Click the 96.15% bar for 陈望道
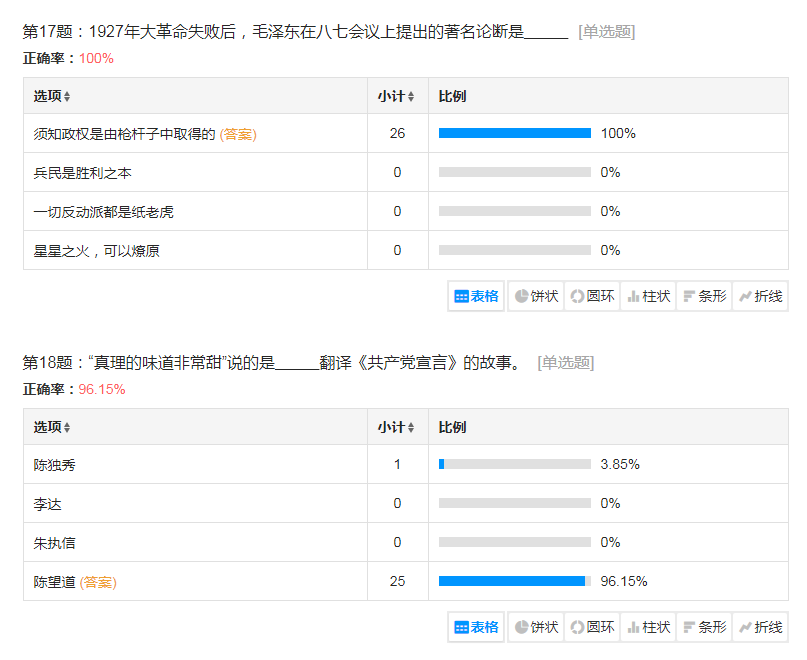Image resolution: width=807 pixels, height=660 pixels. 512,581
